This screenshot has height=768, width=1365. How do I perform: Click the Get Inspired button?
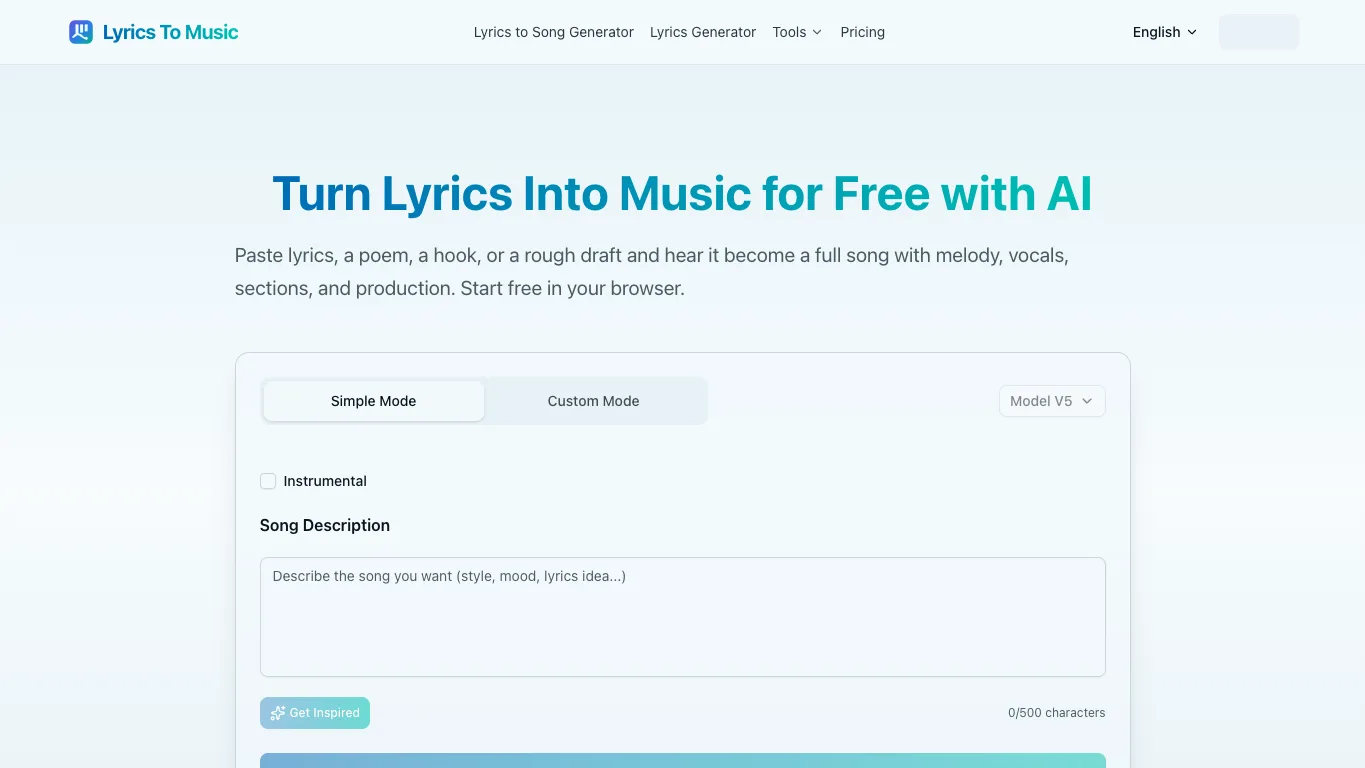pos(315,713)
